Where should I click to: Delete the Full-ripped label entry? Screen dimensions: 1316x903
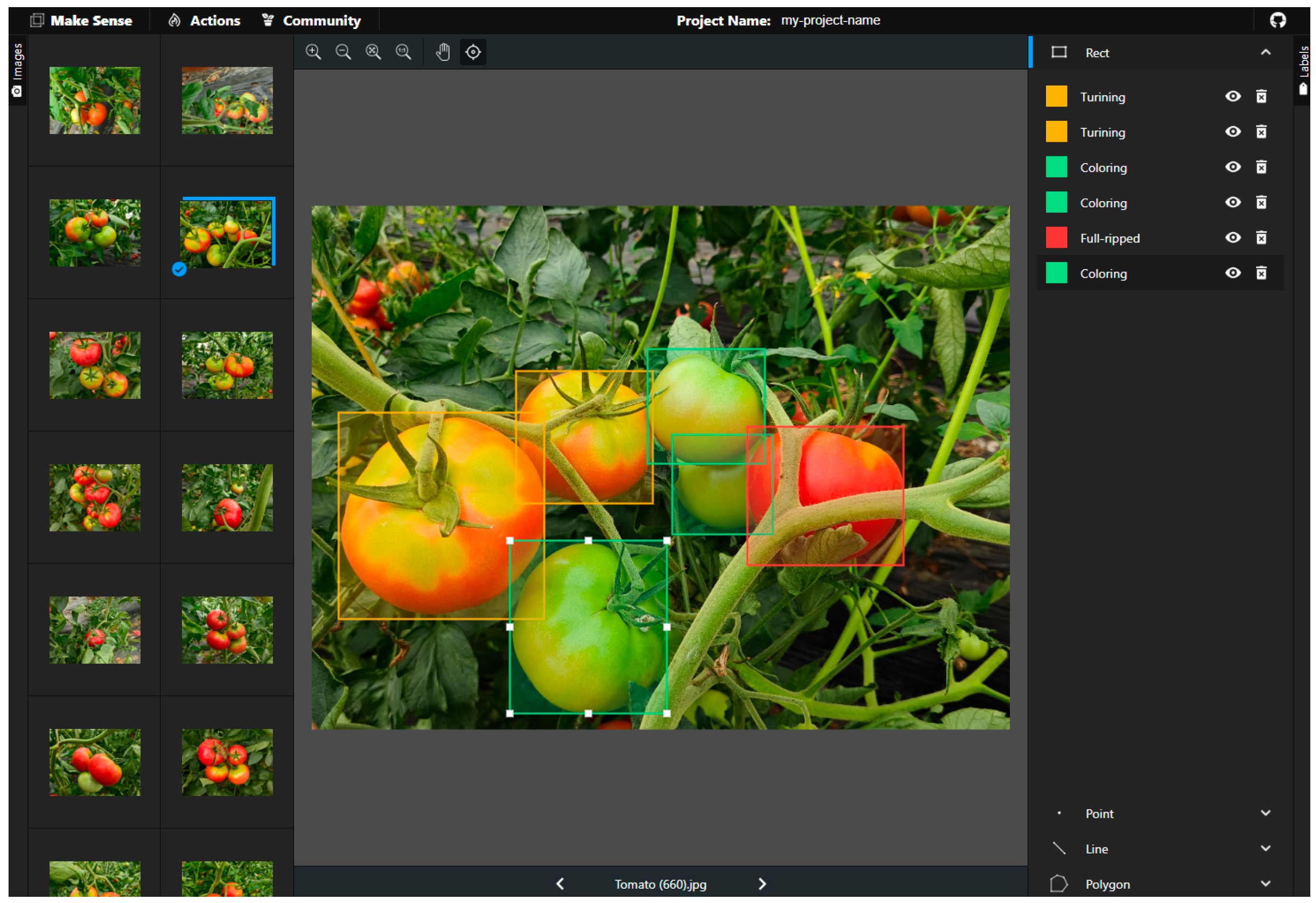click(1261, 238)
